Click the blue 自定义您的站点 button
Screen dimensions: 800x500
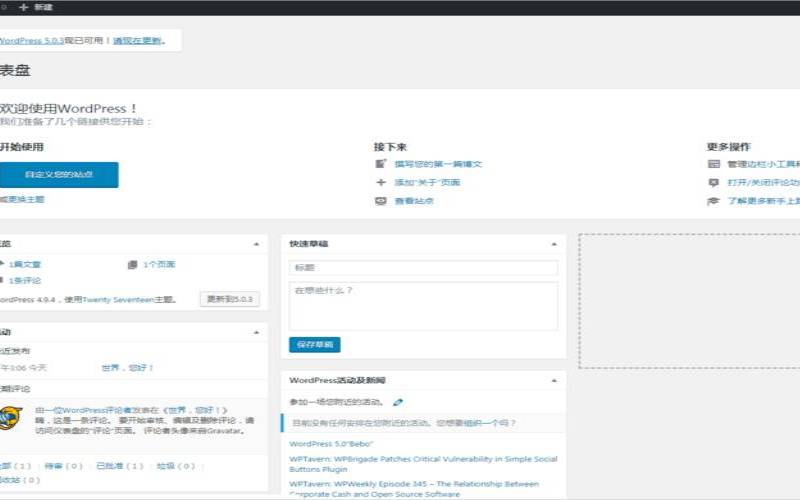59,174
